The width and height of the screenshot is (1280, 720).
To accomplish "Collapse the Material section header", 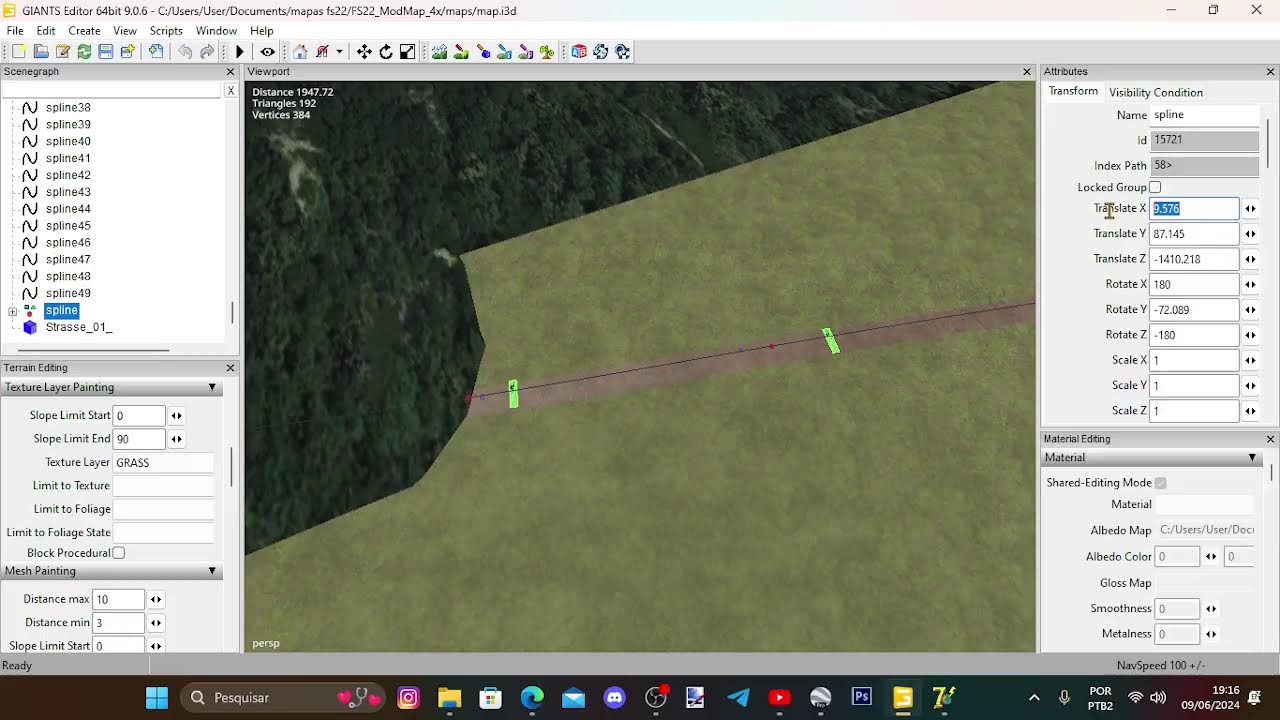I will tap(1252, 458).
